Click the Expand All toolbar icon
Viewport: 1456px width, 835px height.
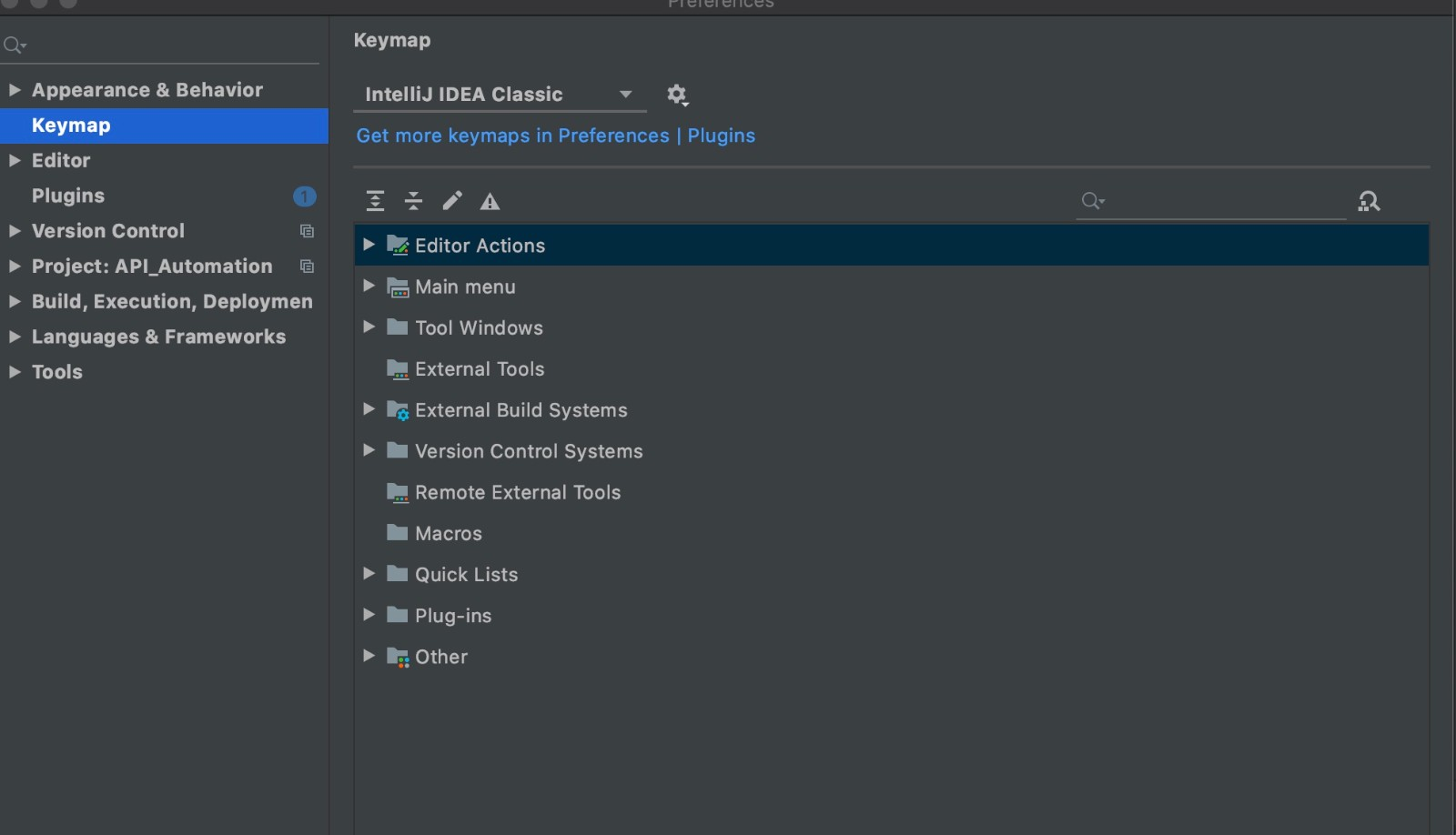(x=375, y=201)
